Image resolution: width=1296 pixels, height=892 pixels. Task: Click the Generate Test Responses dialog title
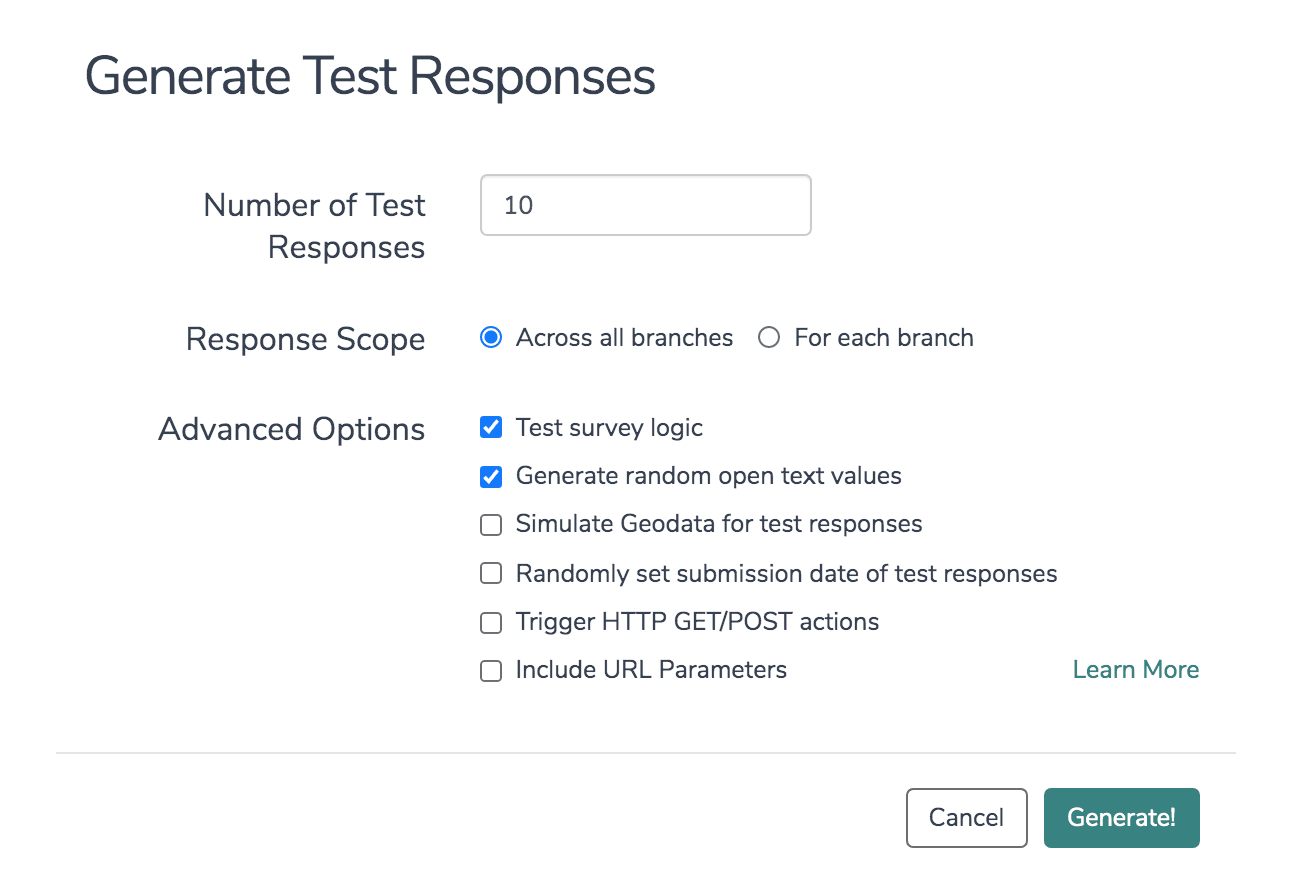coord(370,77)
